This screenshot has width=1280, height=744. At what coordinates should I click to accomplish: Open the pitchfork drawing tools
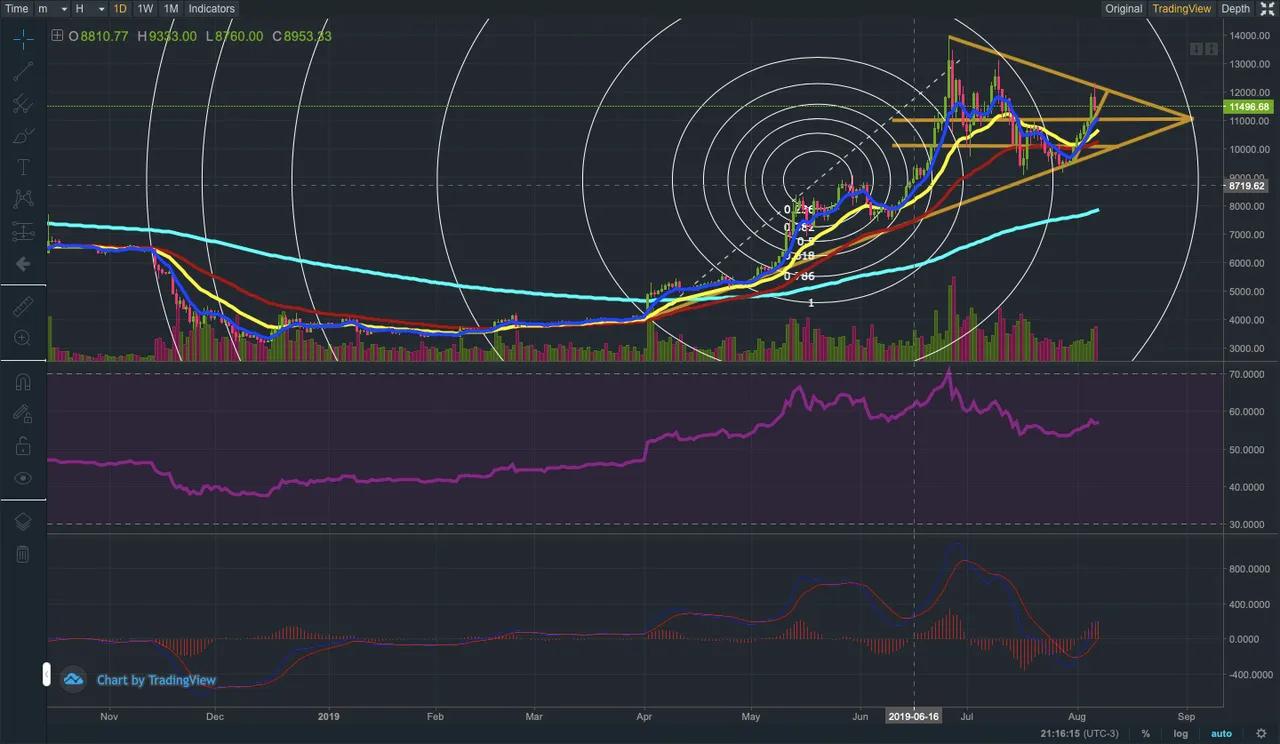23,103
